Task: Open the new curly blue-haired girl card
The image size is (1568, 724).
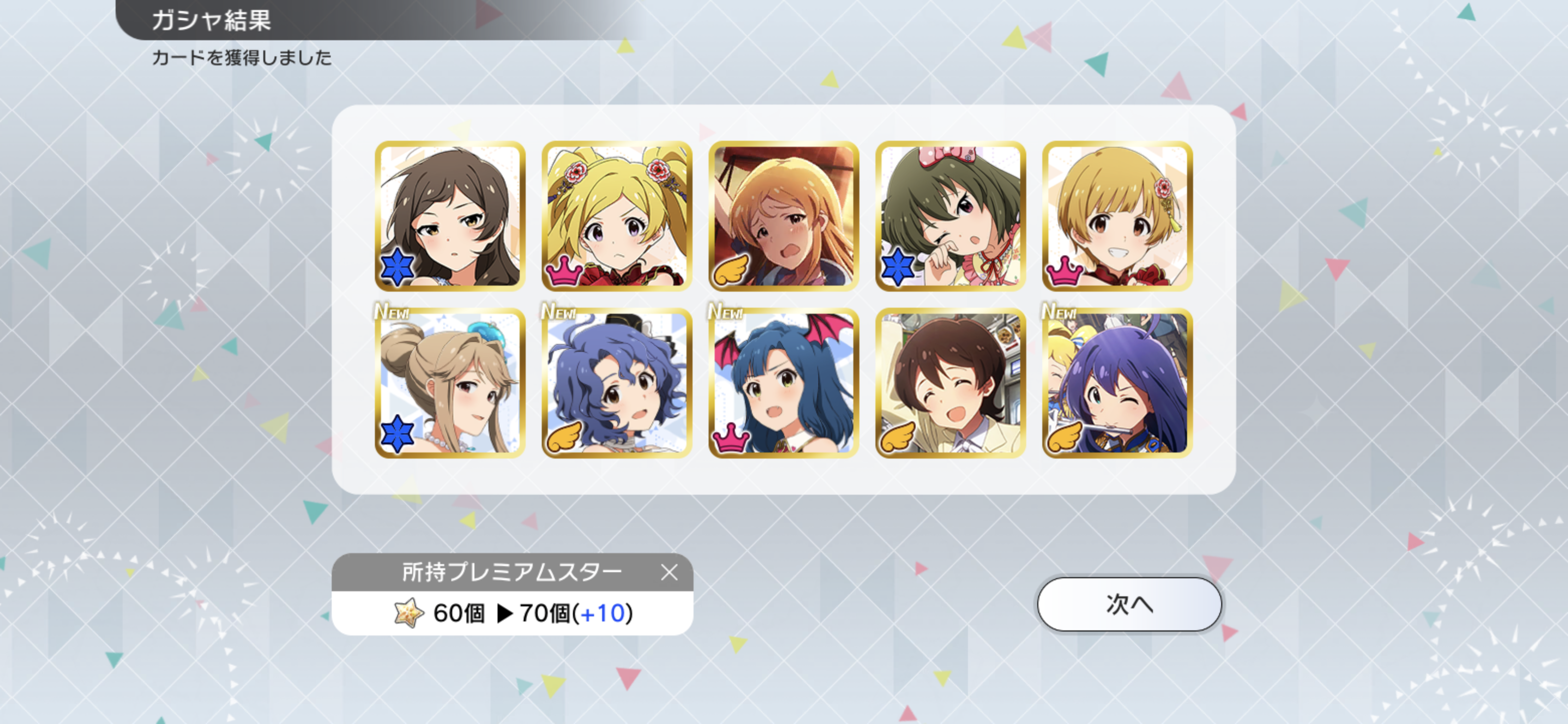Action: [617, 383]
